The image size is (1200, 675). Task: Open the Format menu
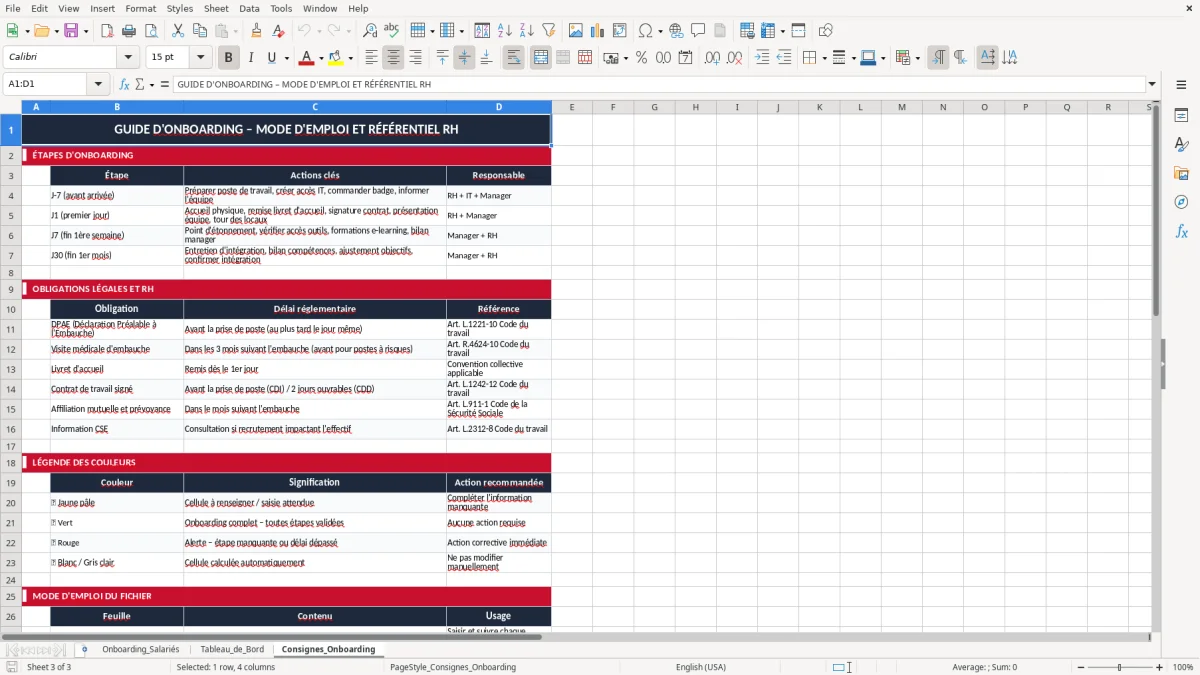(141, 8)
